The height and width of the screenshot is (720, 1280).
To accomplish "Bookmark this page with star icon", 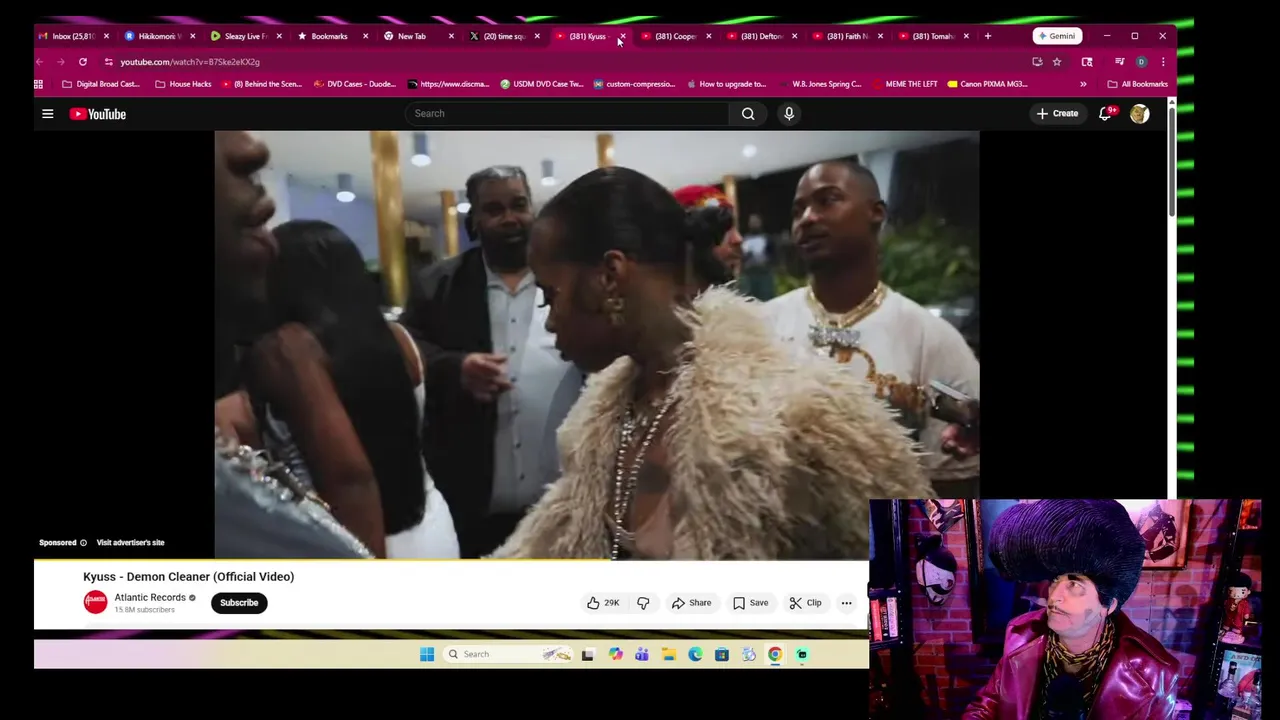I will [x=1057, y=62].
